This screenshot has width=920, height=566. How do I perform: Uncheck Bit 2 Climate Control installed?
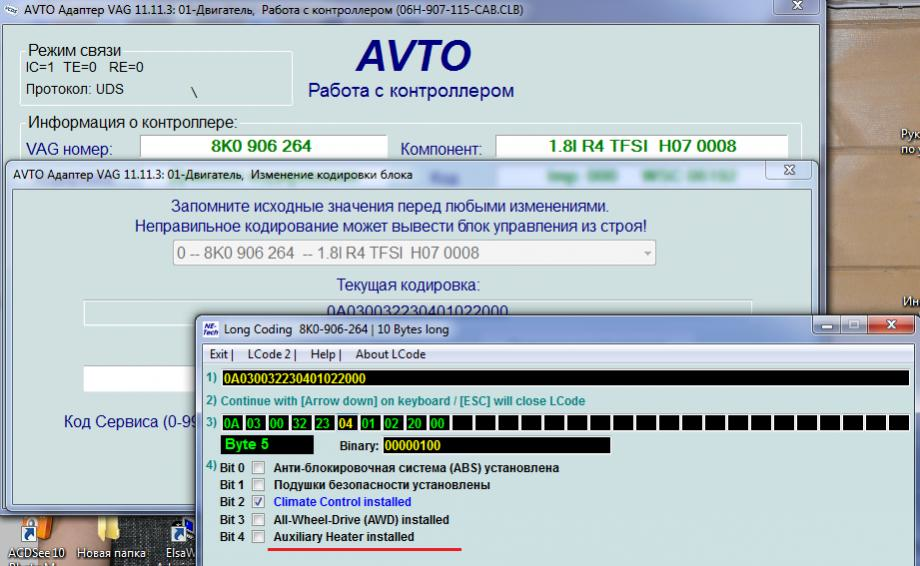click(x=258, y=501)
